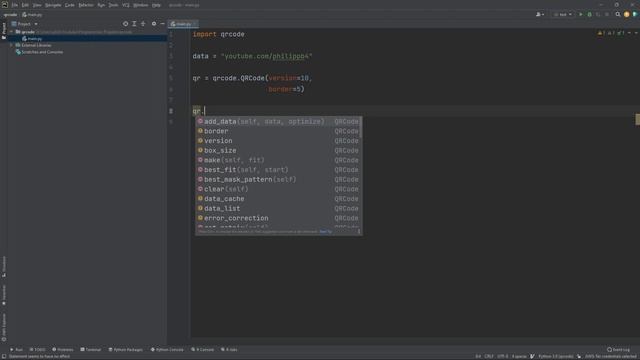This screenshot has width=640, height=360.
Task: Open the Terminal tool window
Action: pos(91,350)
